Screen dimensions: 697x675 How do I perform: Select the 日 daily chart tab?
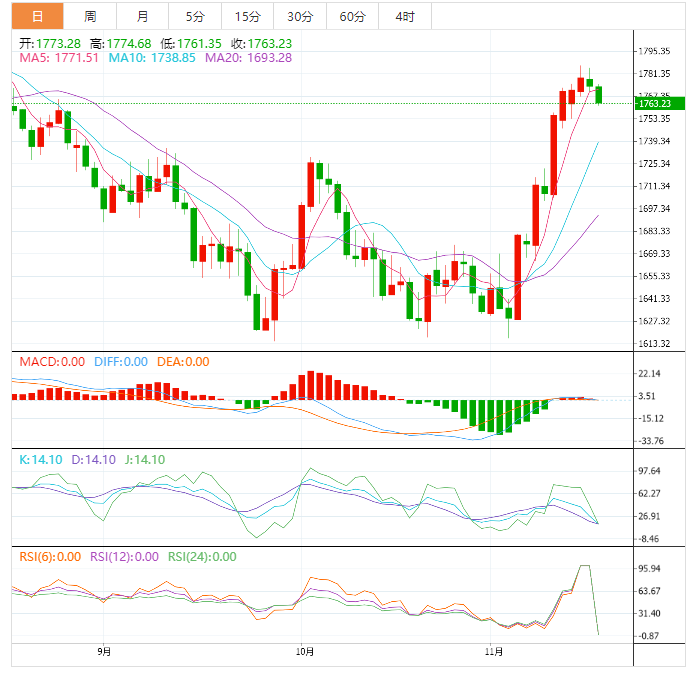[x=37, y=16]
